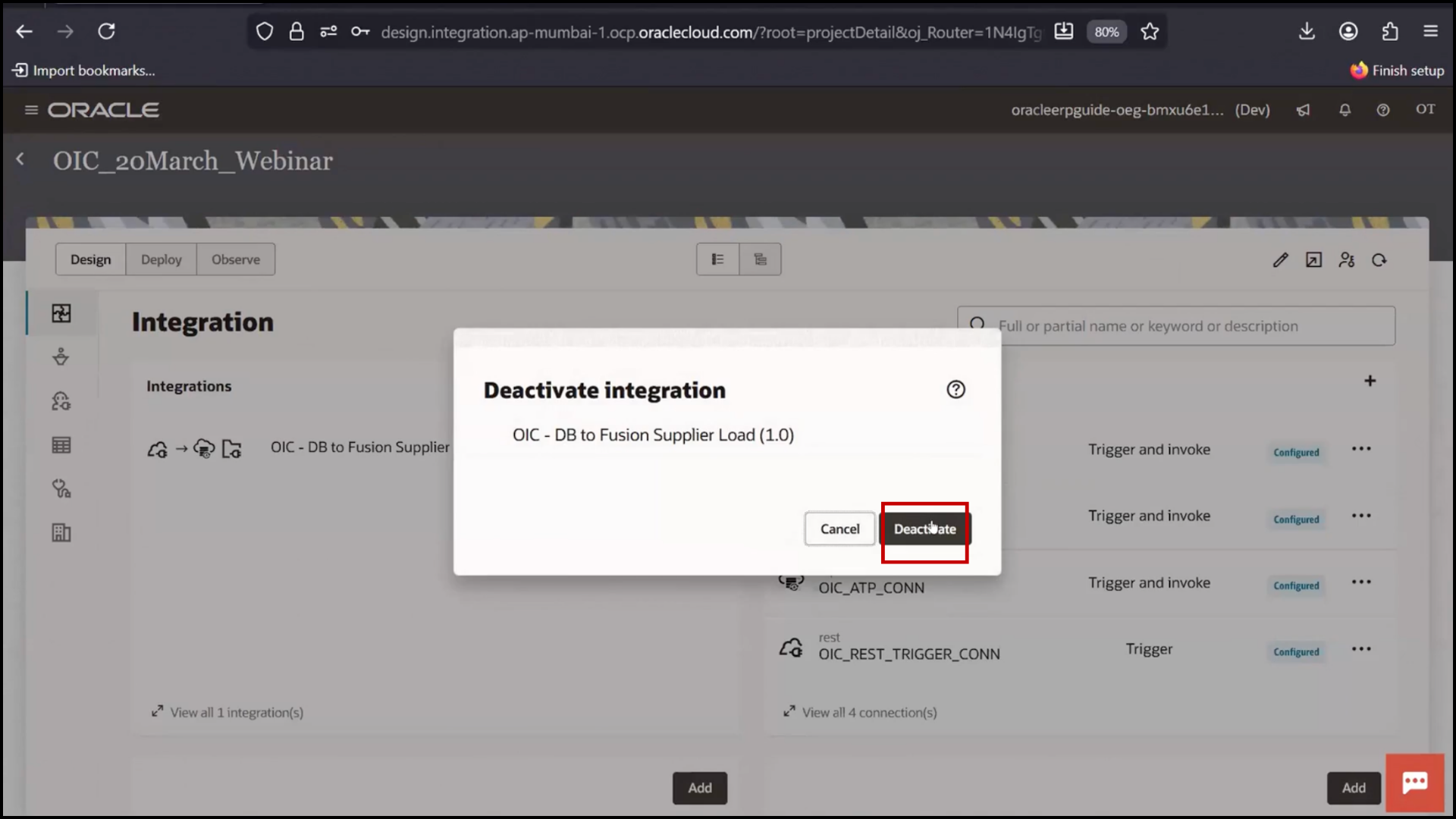Open OIC - DB to Fusion Supplier integration
This screenshot has height=819, width=1456.
click(x=360, y=447)
